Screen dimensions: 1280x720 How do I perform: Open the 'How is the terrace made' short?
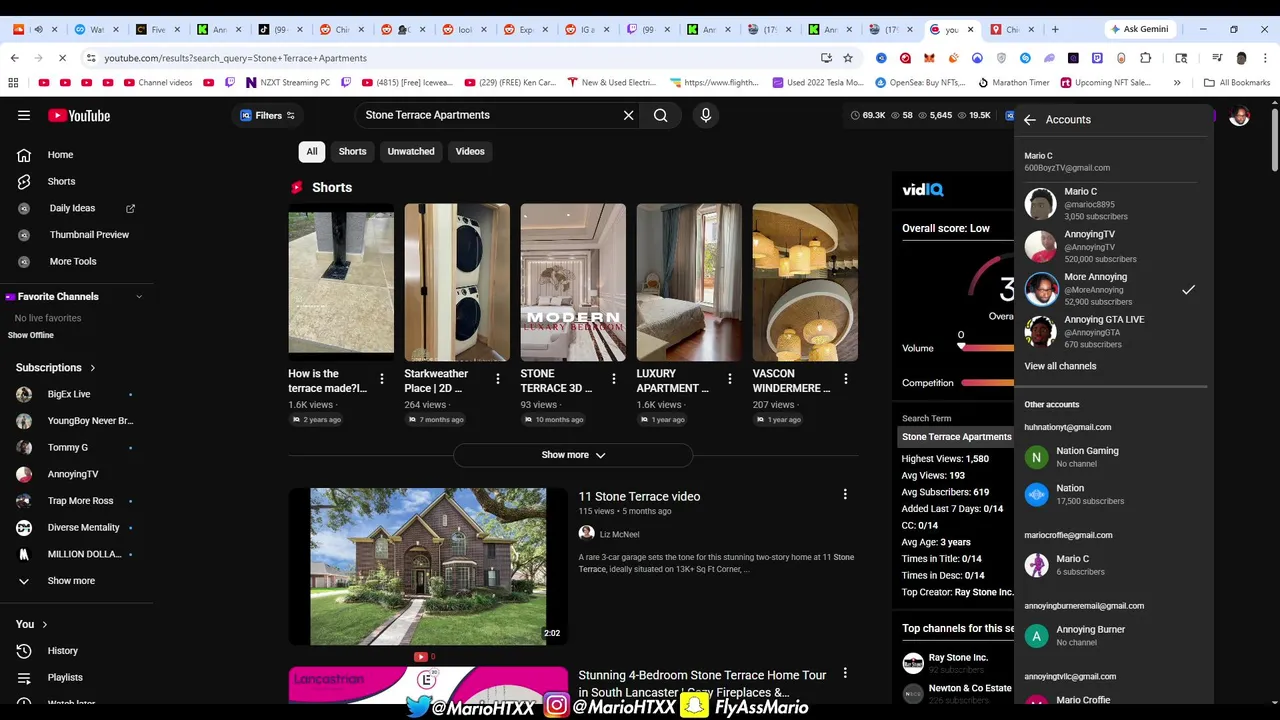click(x=341, y=283)
